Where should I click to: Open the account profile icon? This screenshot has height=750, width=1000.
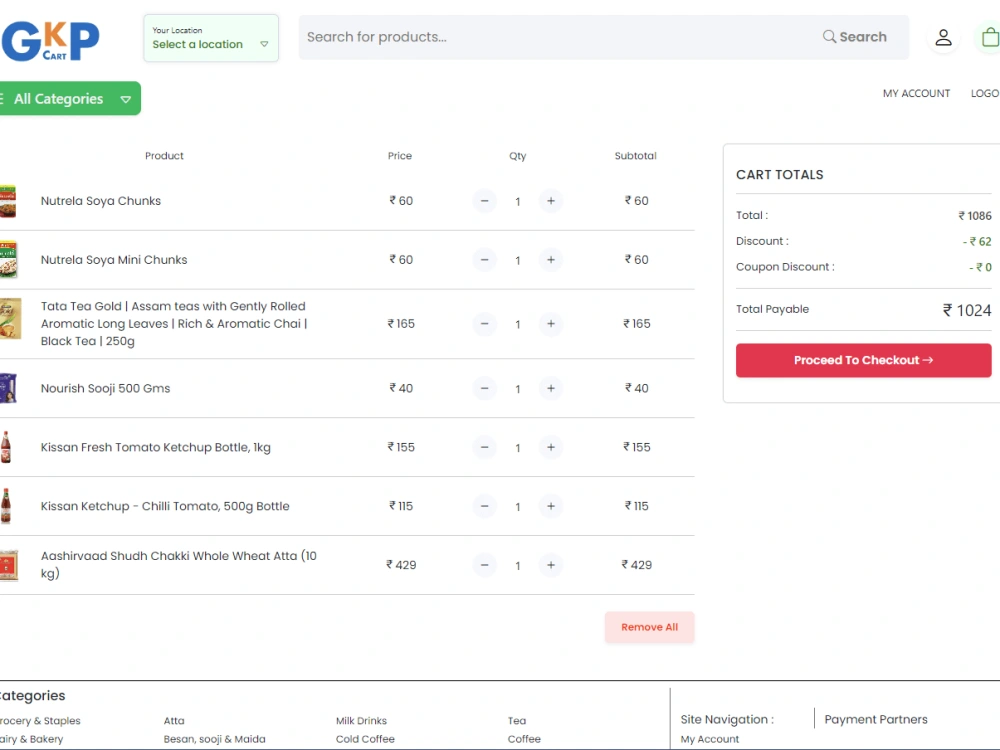[944, 37]
